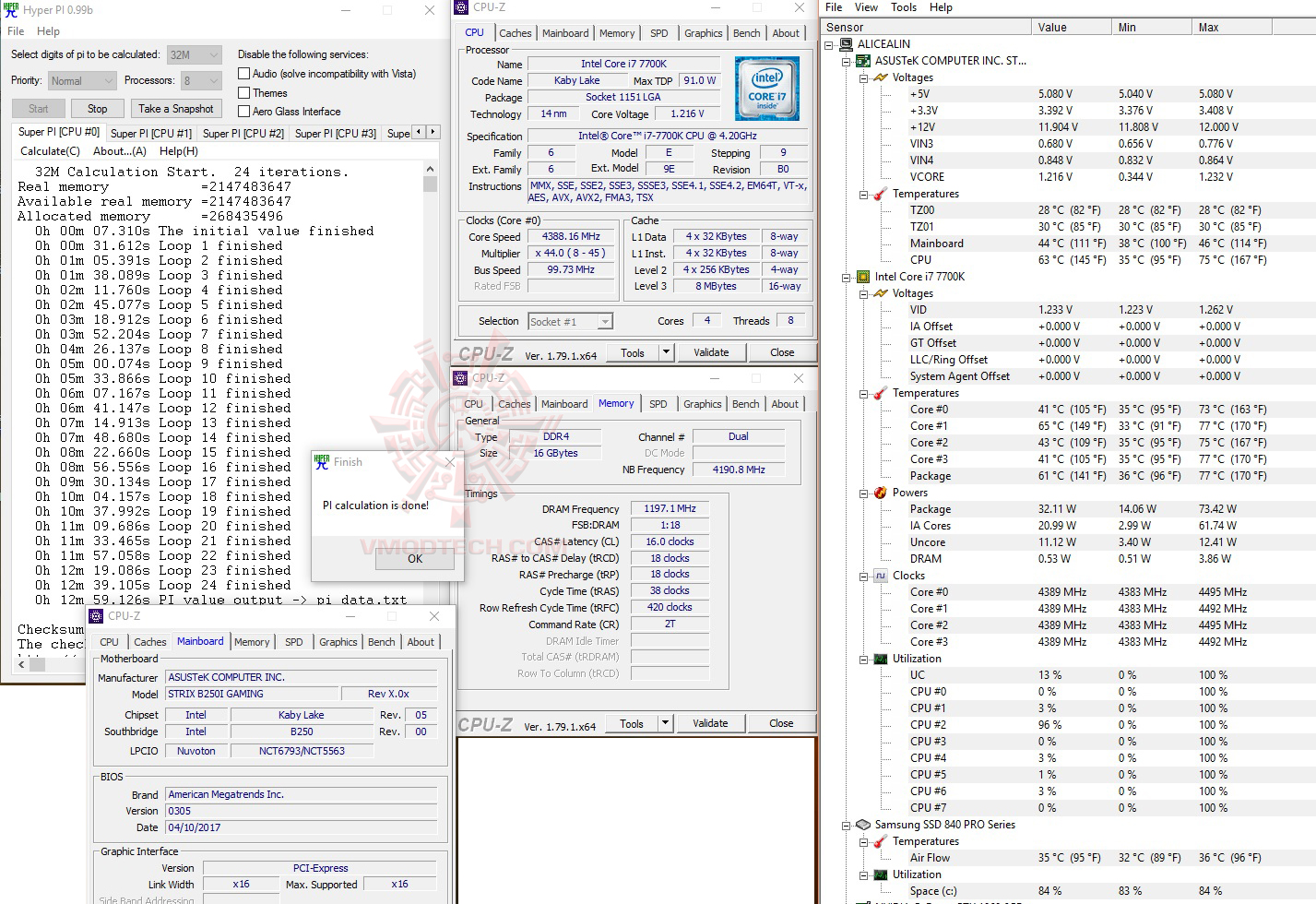
Task: Click the CPU-Z icon in the Mainboard window title bar
Action: [97, 616]
